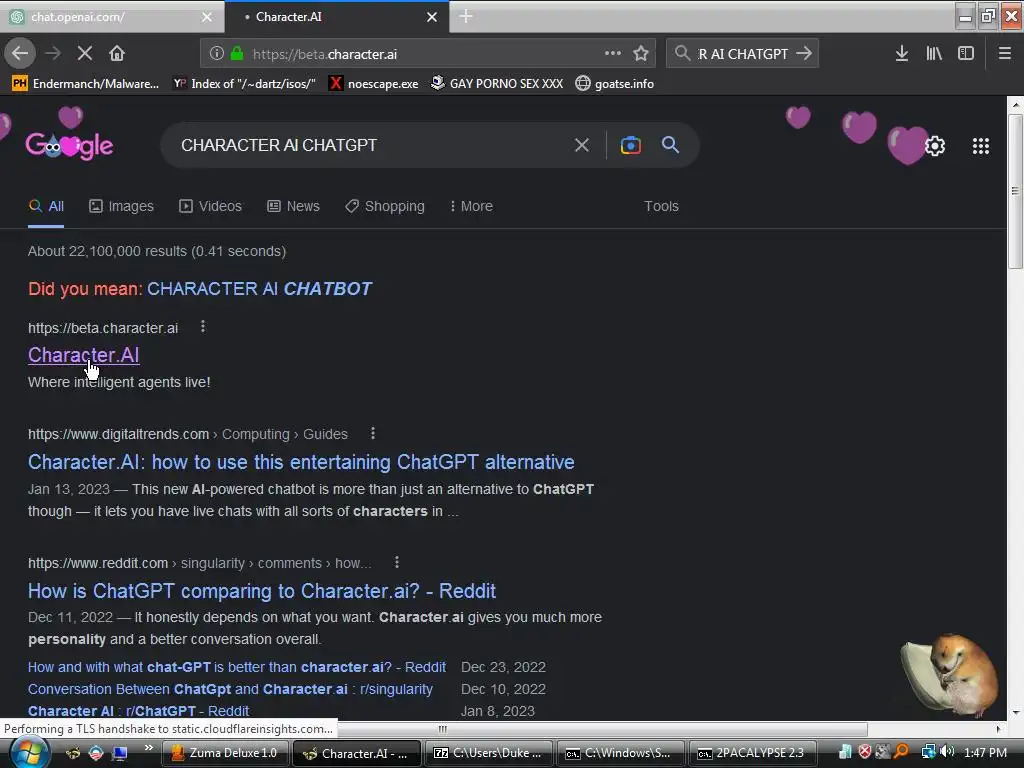Switch to Images results
Viewport: 1024px width, 768px height.
click(x=121, y=206)
